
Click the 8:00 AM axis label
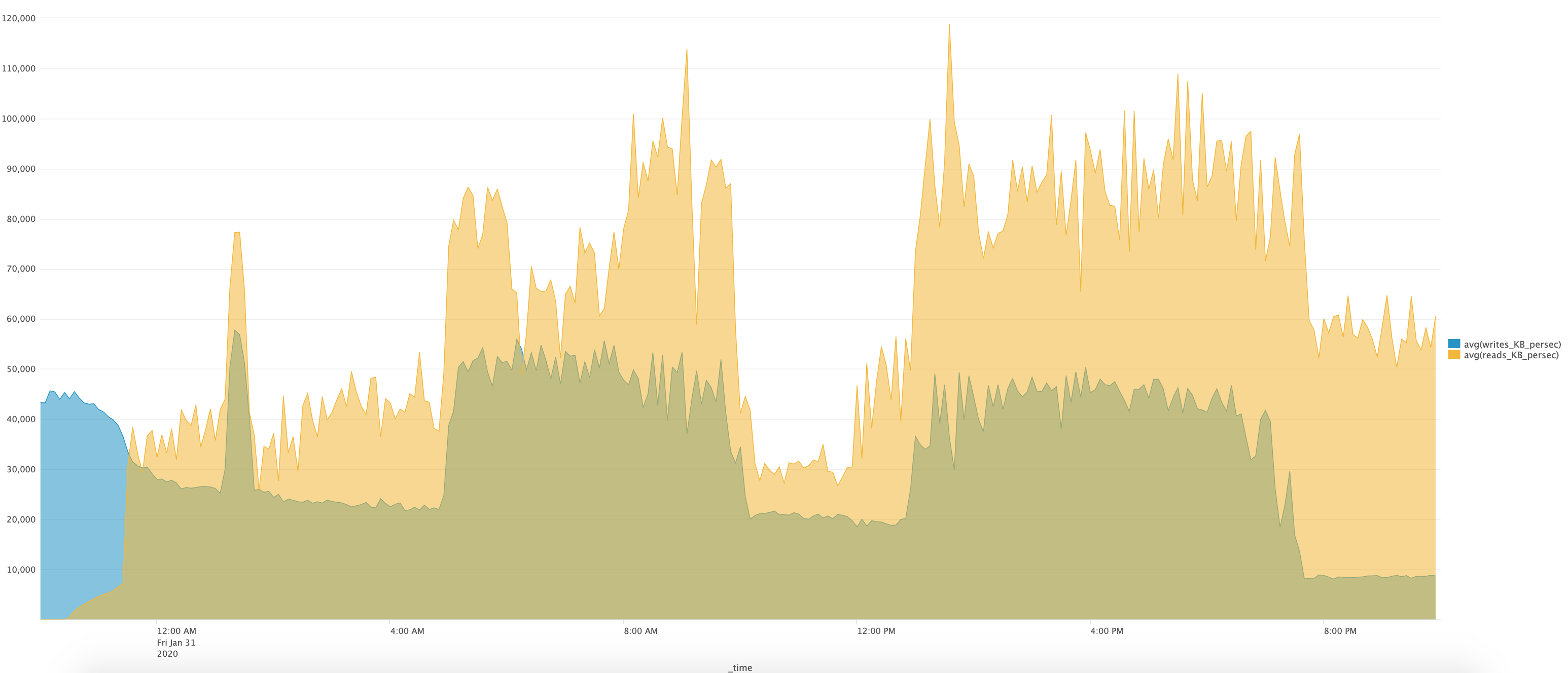[x=640, y=631]
